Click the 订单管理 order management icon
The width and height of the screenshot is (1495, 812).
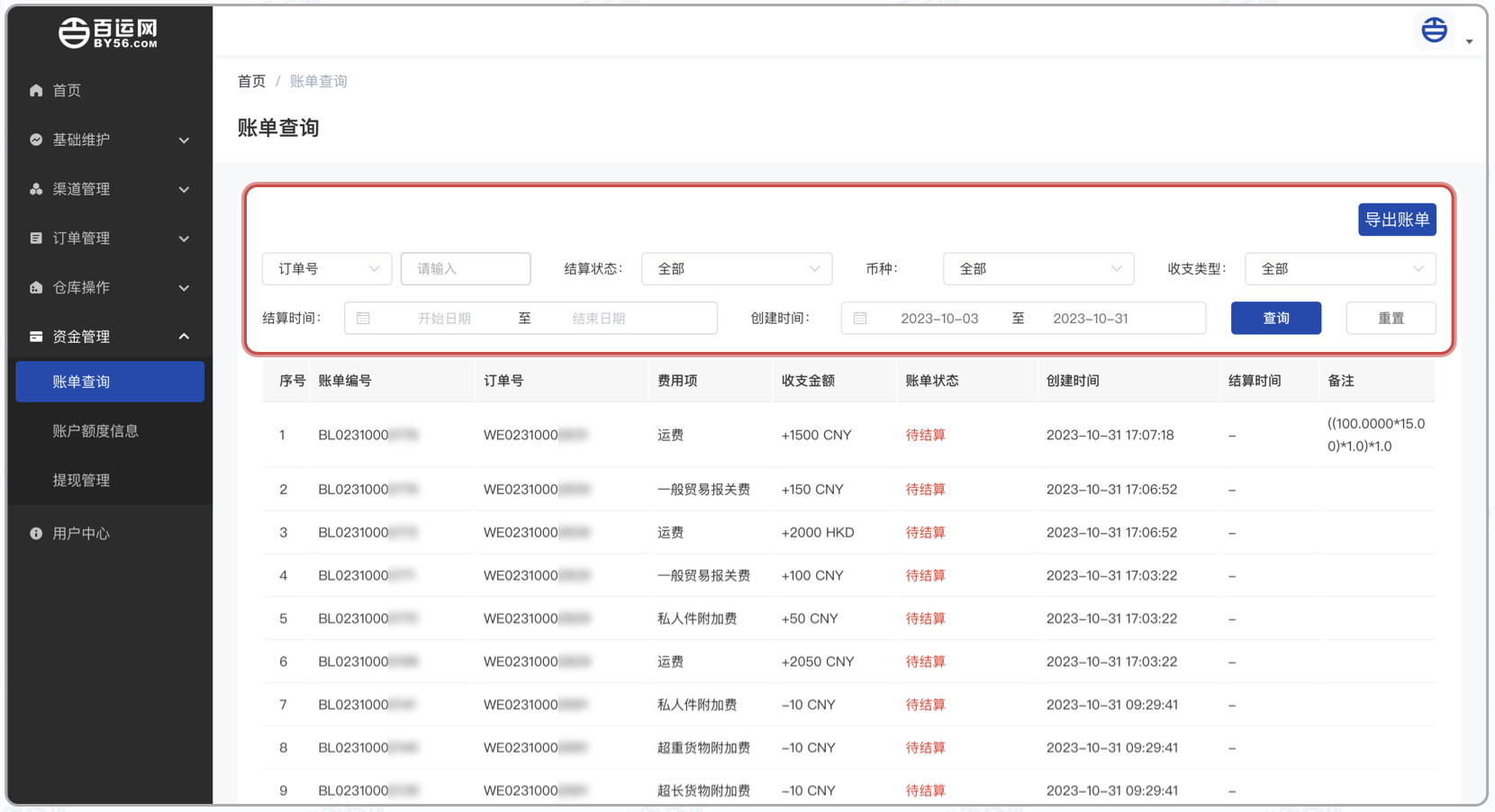point(35,238)
